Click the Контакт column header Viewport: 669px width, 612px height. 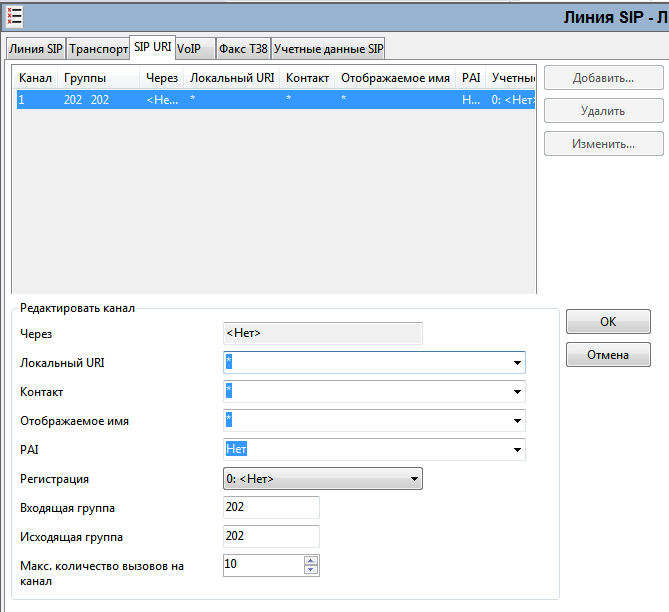coord(307,78)
